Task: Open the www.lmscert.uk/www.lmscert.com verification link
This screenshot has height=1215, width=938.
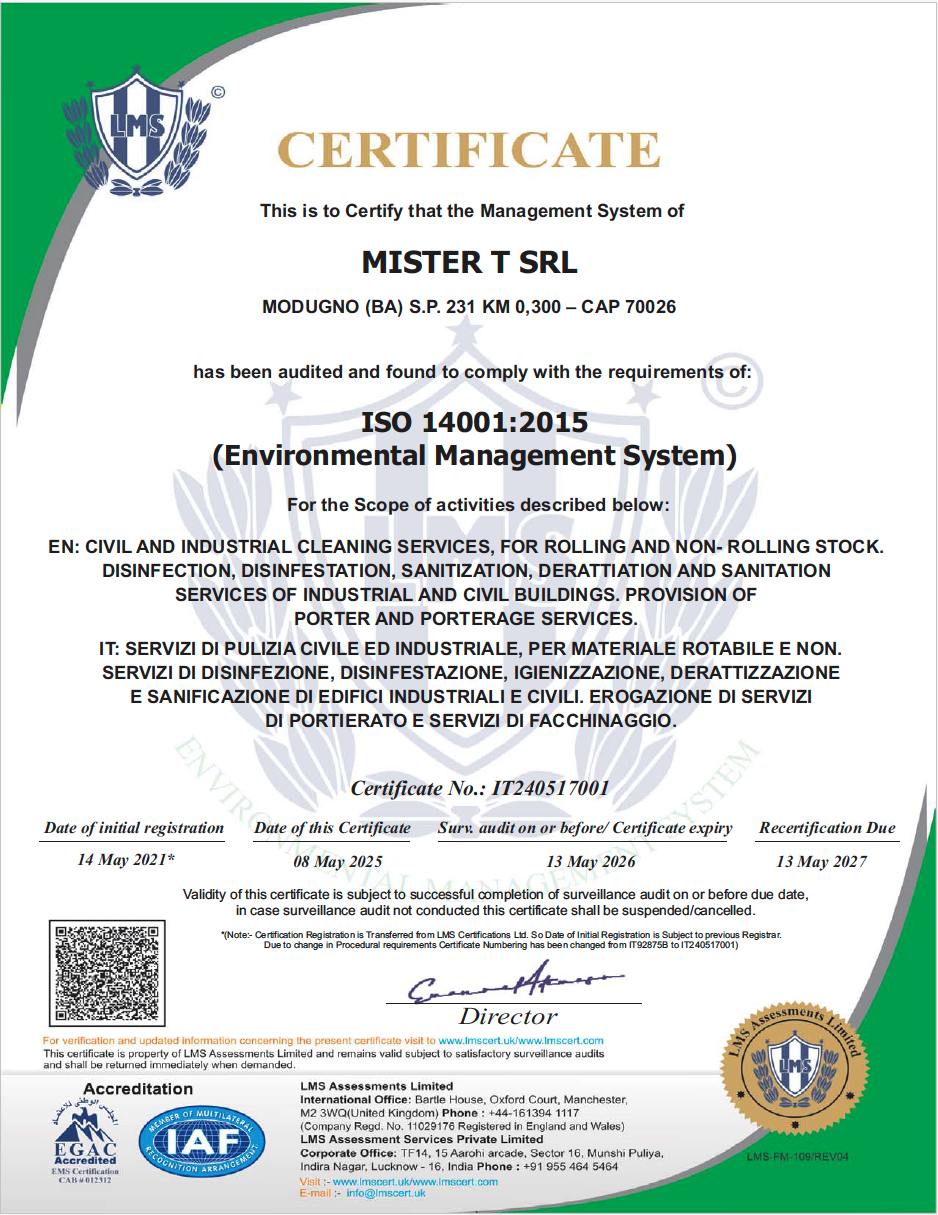Action: pyautogui.click(x=521, y=1041)
